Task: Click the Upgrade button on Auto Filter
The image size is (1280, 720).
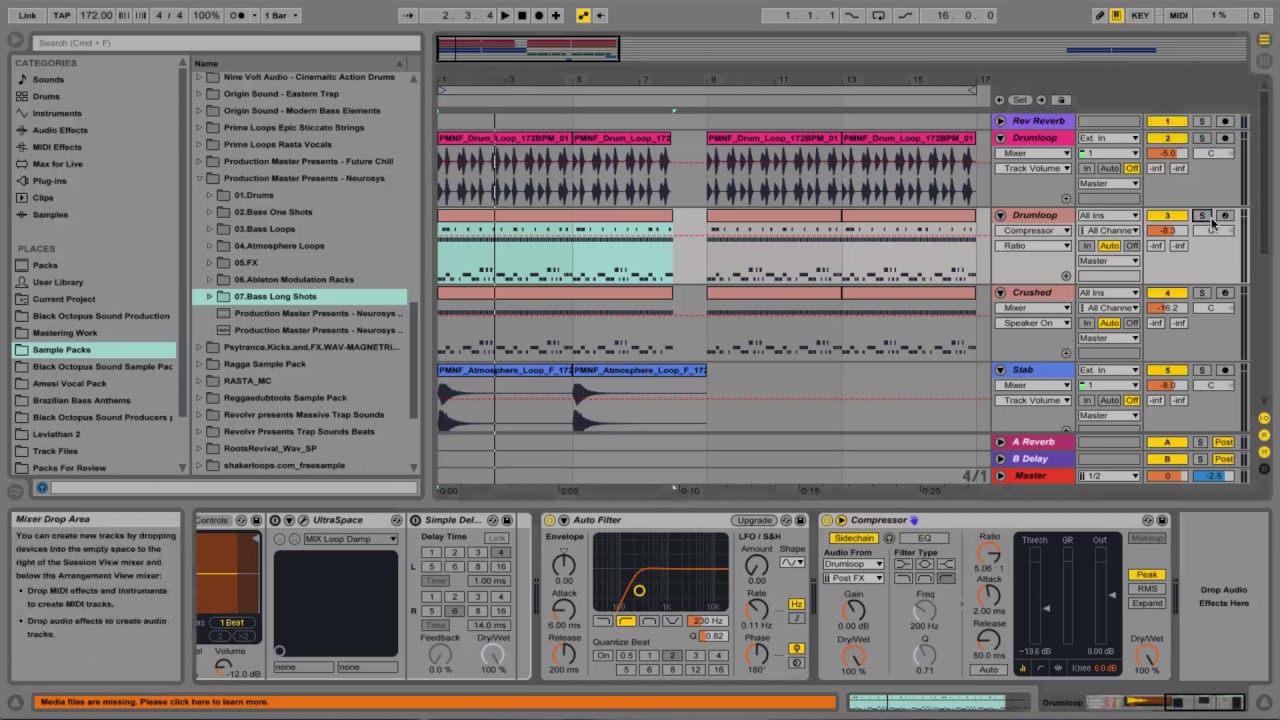Action: click(754, 520)
